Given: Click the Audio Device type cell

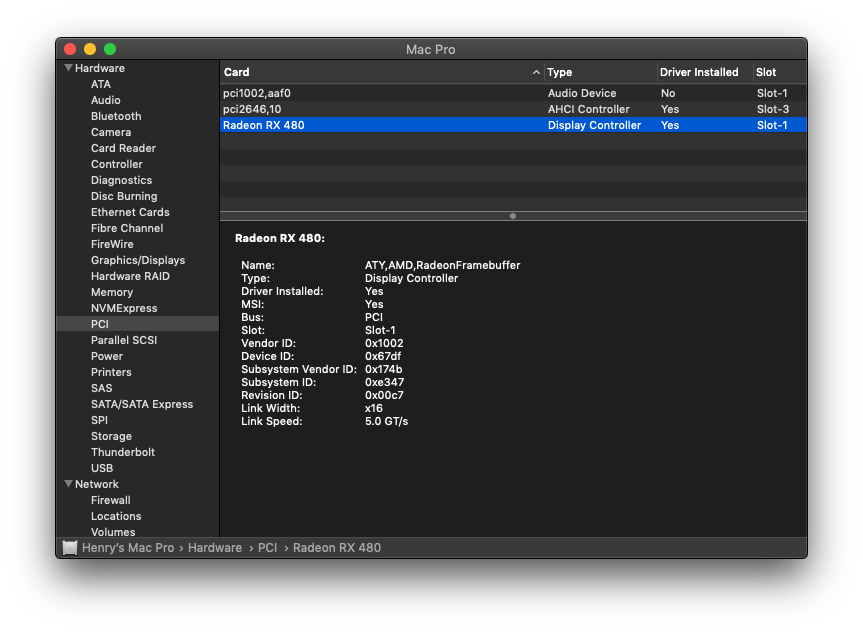Looking at the screenshot, I should (582, 93).
